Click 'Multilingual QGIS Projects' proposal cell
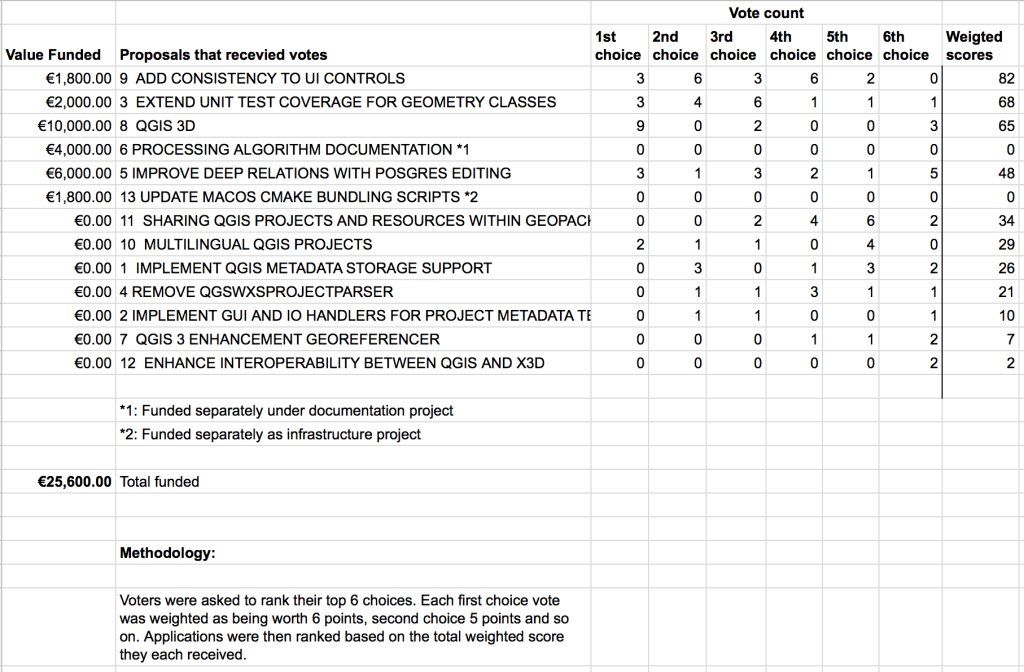1024x672 pixels. coord(246,245)
